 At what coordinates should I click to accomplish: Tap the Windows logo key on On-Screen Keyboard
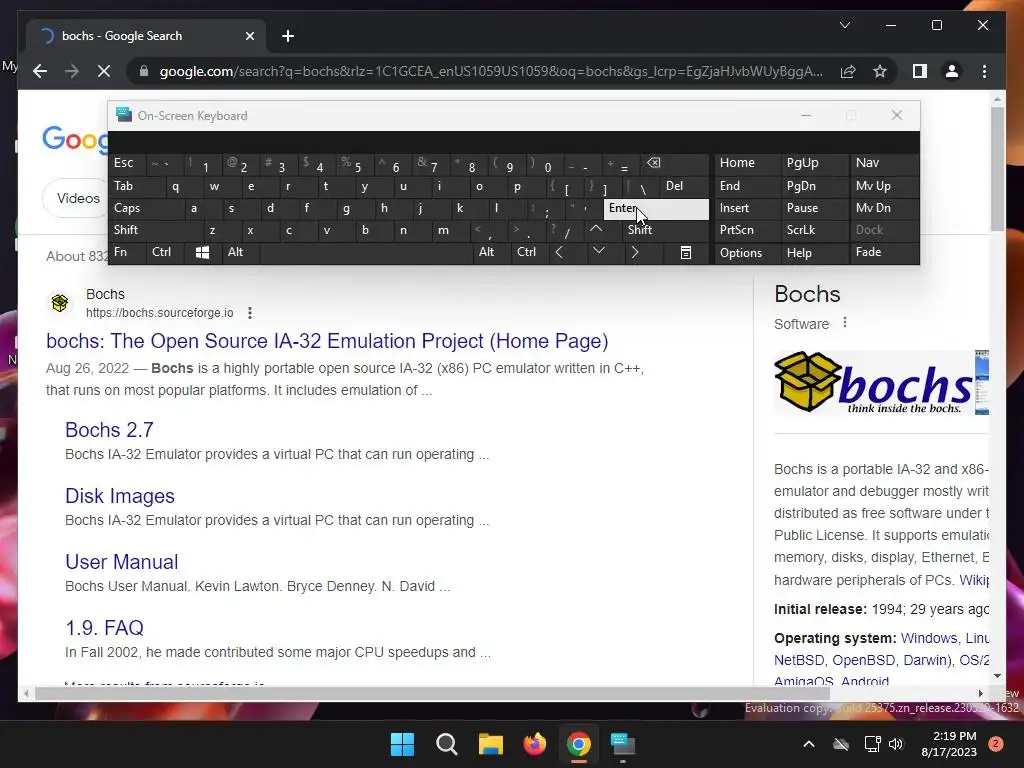[202, 252]
